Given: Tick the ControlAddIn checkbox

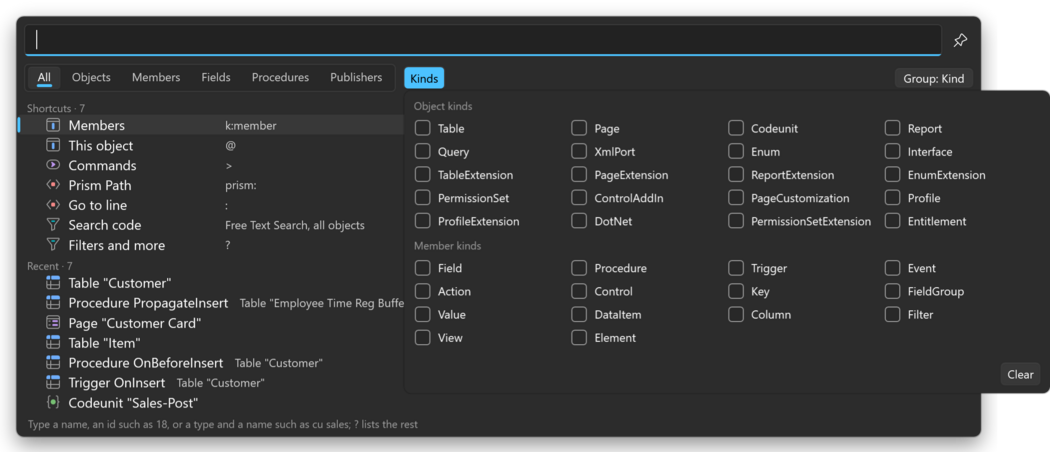Looking at the screenshot, I should [579, 198].
